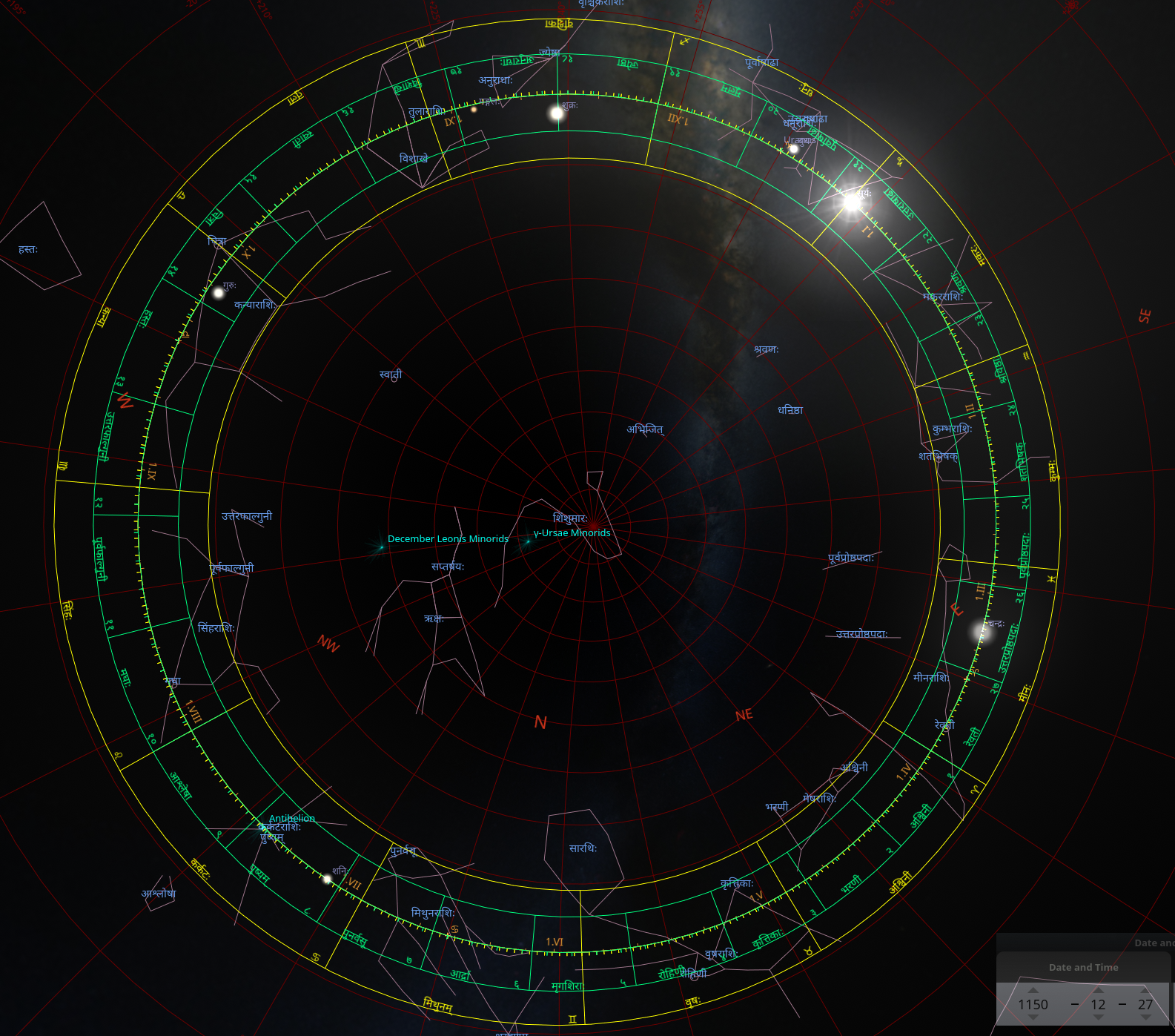1175x1036 pixels.
Task: Click the month up arrow above 12
Action: coord(1098,990)
